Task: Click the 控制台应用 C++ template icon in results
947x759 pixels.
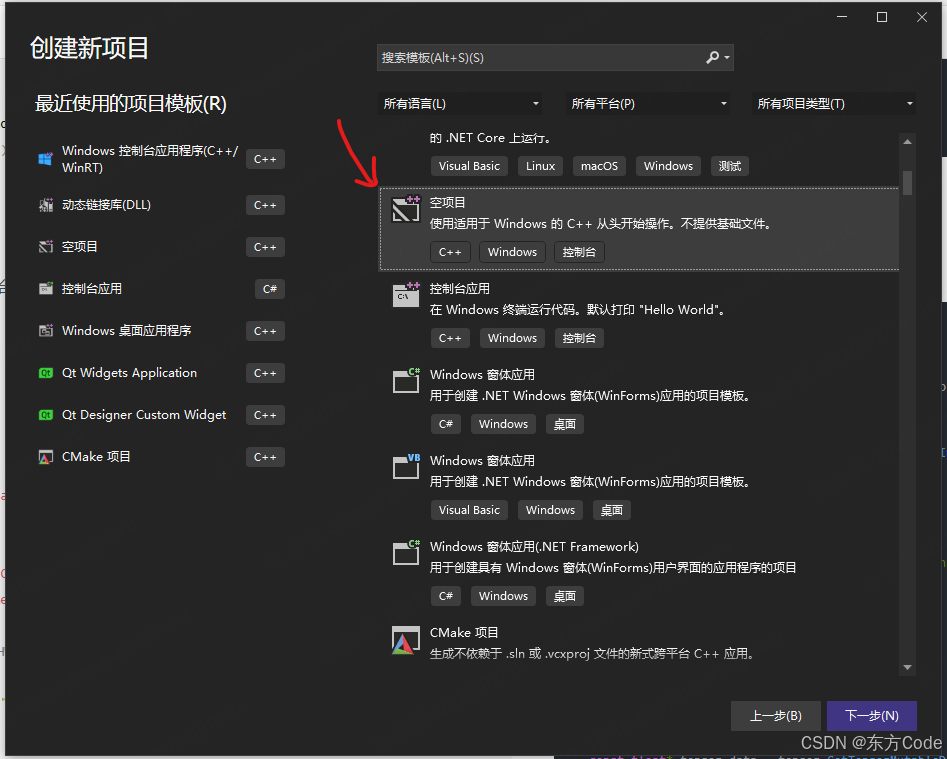Action: 406,295
